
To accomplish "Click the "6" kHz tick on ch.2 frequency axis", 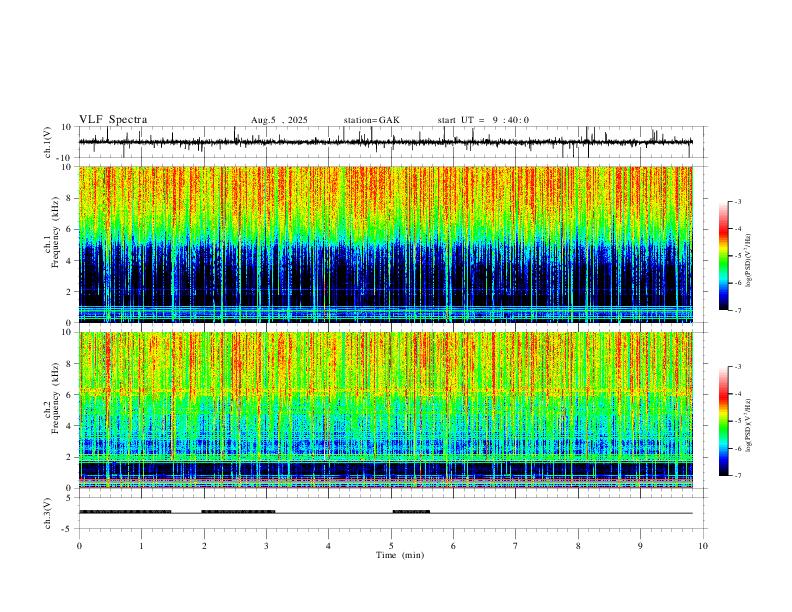I will click(x=70, y=395).
